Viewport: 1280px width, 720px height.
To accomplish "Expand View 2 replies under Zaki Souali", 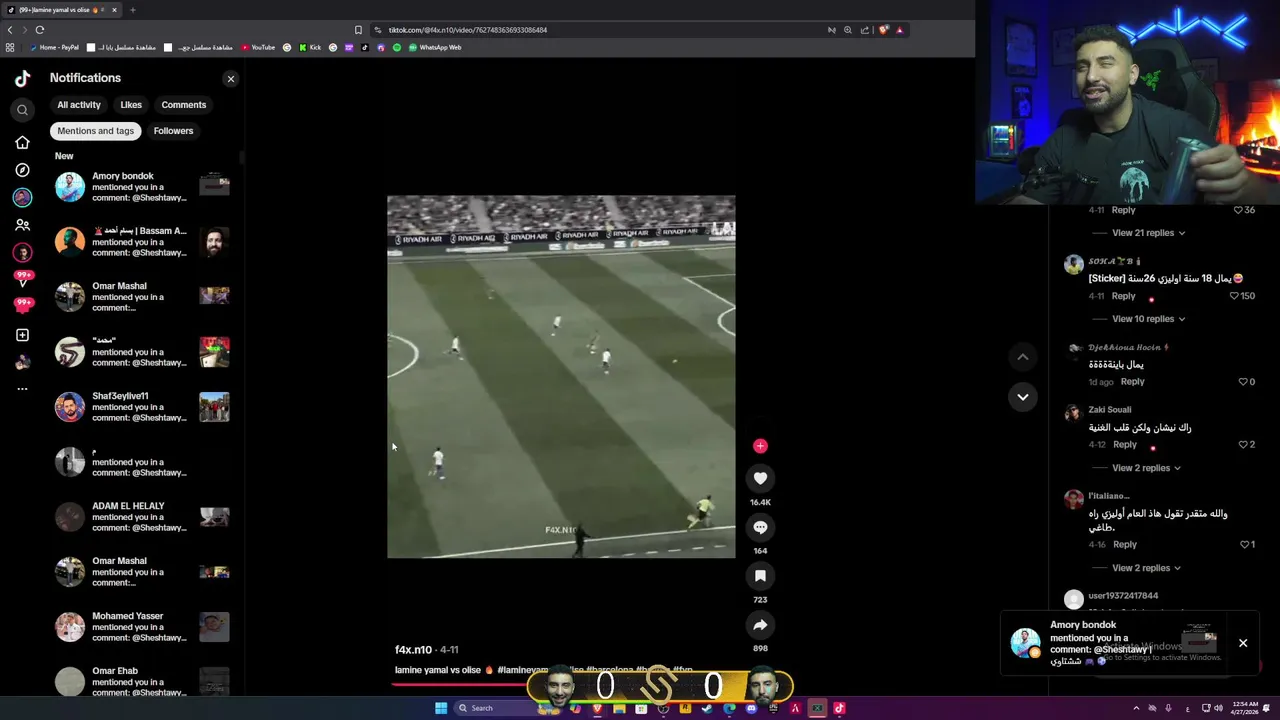I will click(x=1146, y=468).
